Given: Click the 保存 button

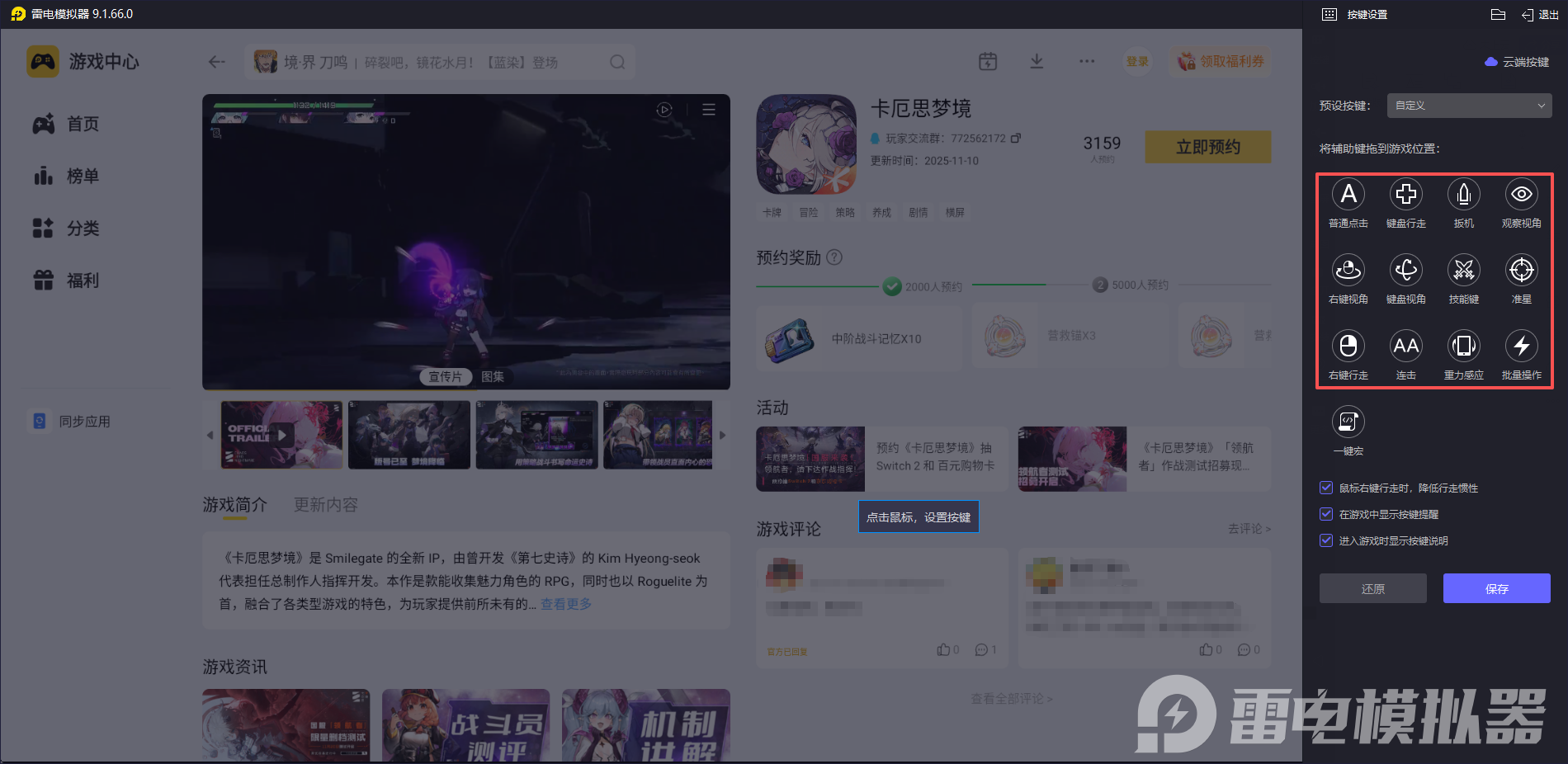Looking at the screenshot, I should 1497,588.
